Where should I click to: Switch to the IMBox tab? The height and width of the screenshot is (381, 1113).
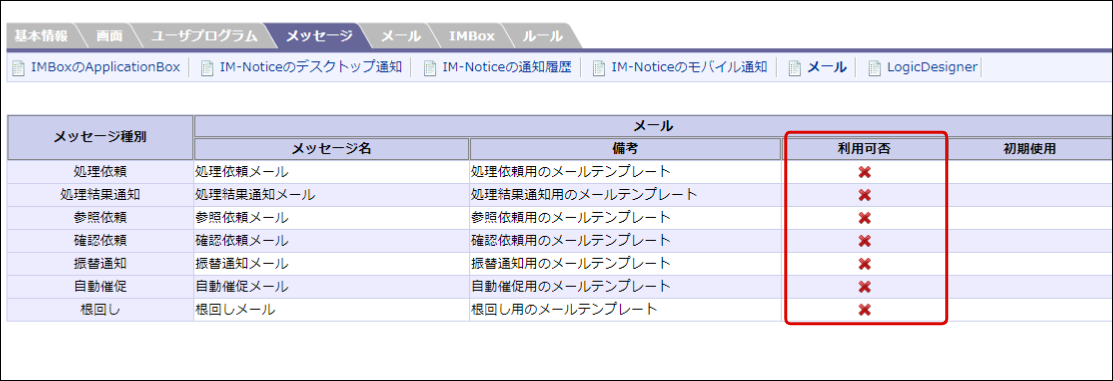click(x=472, y=36)
